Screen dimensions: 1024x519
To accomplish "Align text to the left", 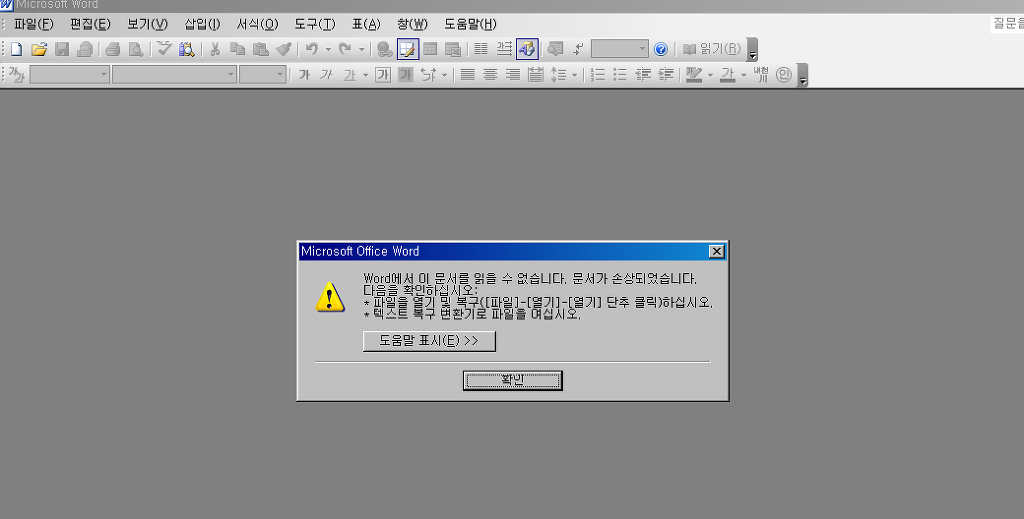I will pos(468,75).
